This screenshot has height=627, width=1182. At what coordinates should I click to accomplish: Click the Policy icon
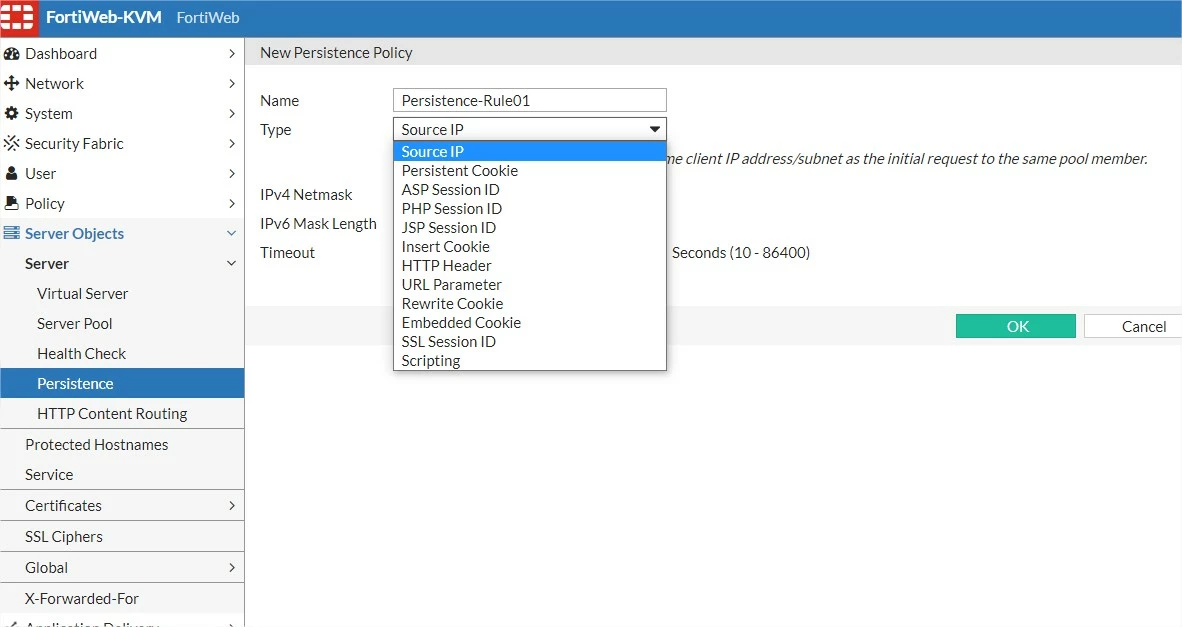[x=11, y=203]
